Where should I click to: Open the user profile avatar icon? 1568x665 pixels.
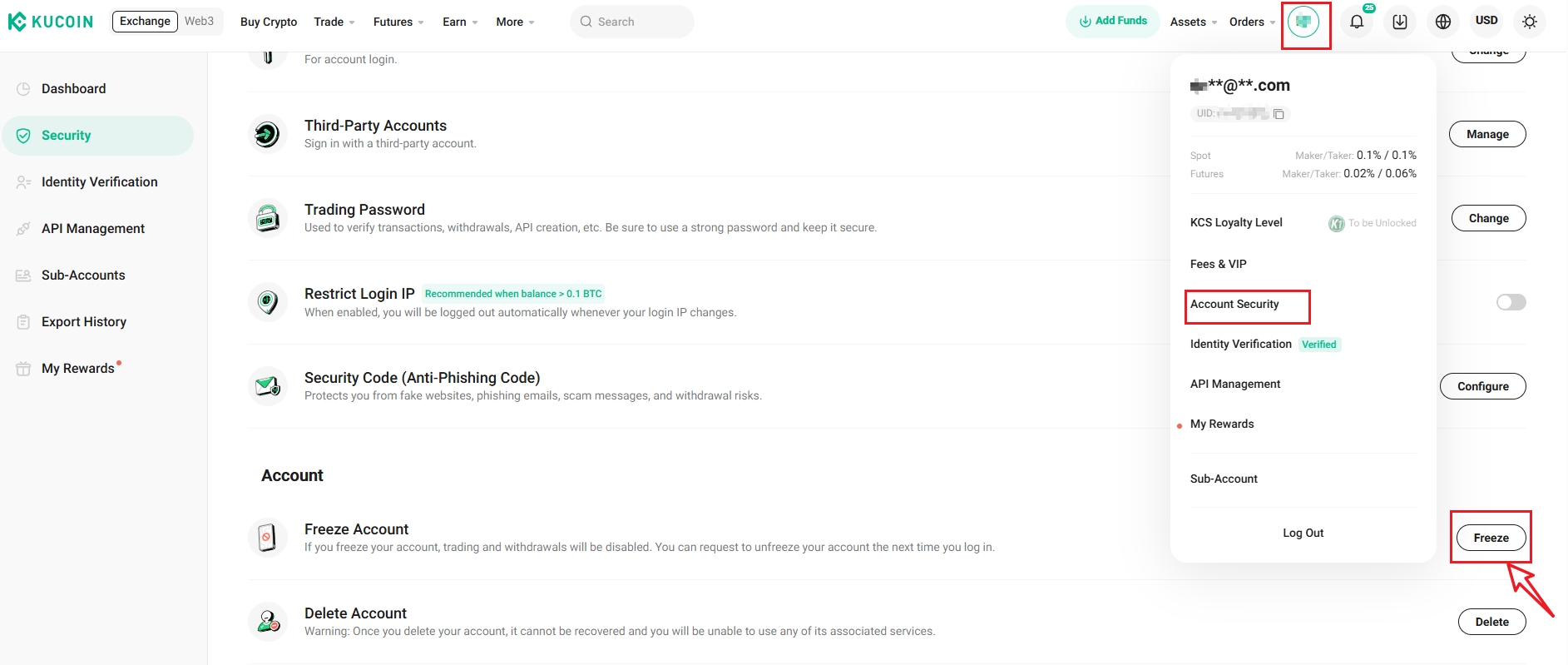coord(1303,22)
